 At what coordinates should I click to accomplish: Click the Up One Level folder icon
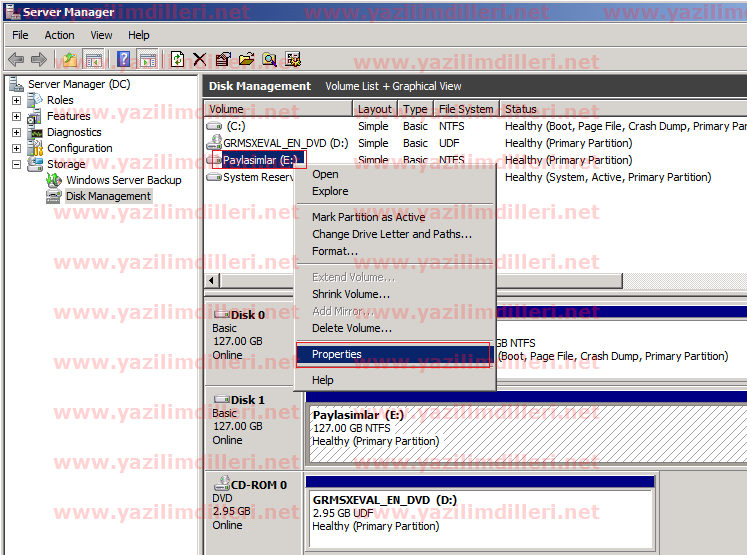pos(70,60)
